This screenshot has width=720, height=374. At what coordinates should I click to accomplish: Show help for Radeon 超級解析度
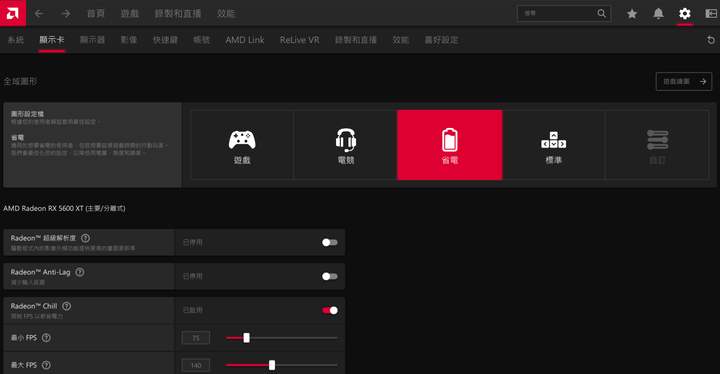pyautogui.click(x=85, y=238)
